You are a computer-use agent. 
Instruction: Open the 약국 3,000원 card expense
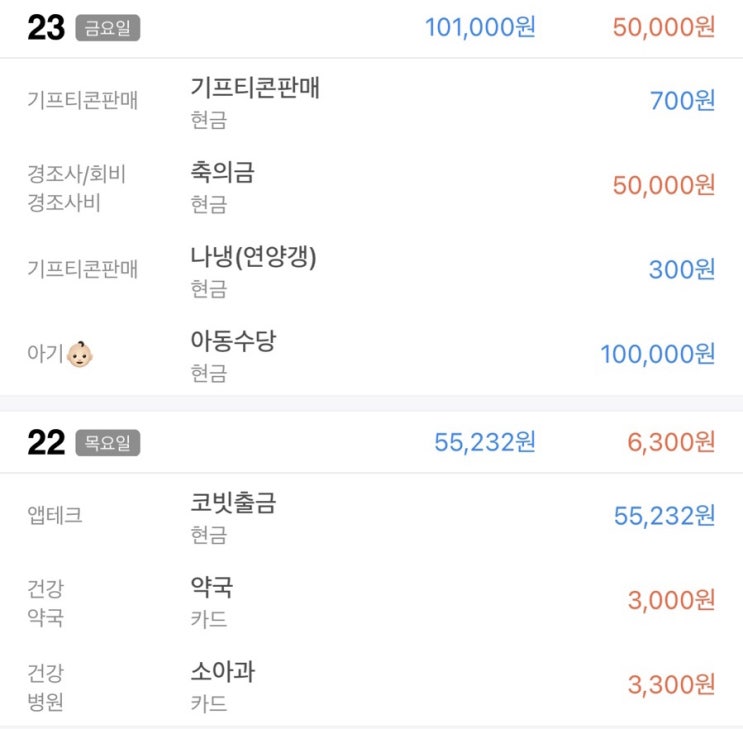pos(372,601)
